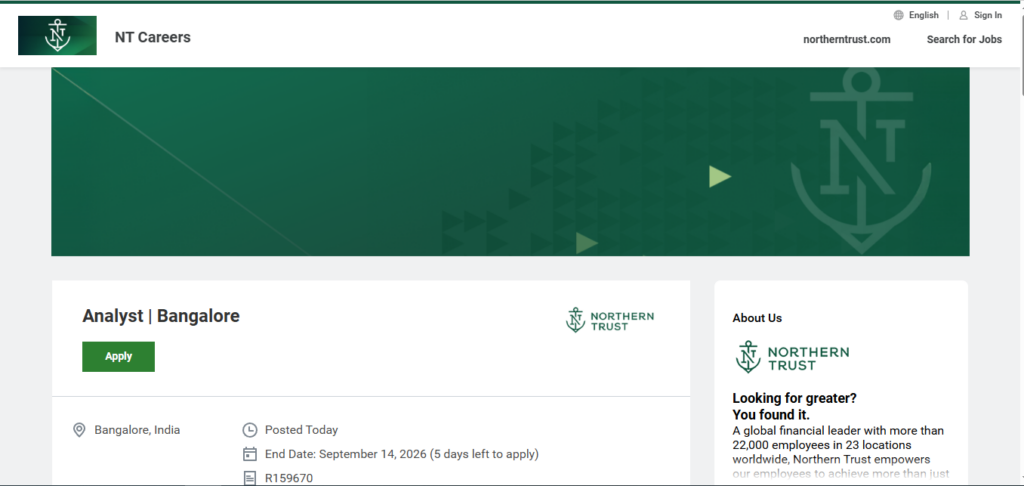Visit northerntrust.com from the header
Viewport: 1024px width, 486px height.
[846, 39]
